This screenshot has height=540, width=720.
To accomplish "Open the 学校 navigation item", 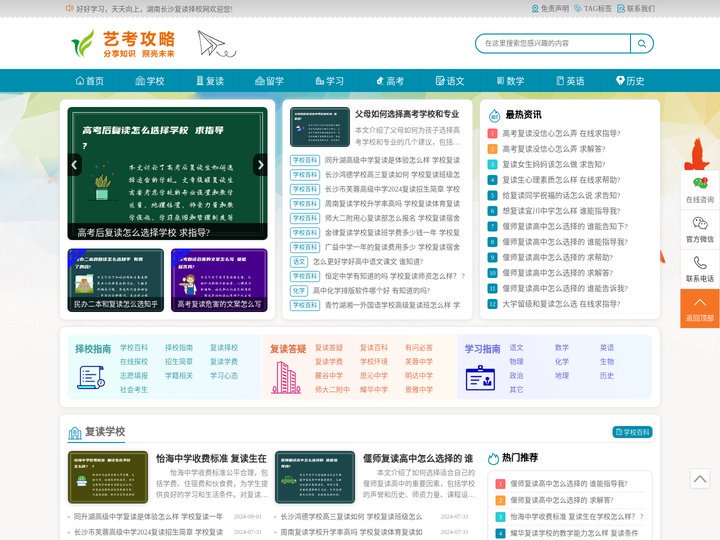I will tap(150, 81).
